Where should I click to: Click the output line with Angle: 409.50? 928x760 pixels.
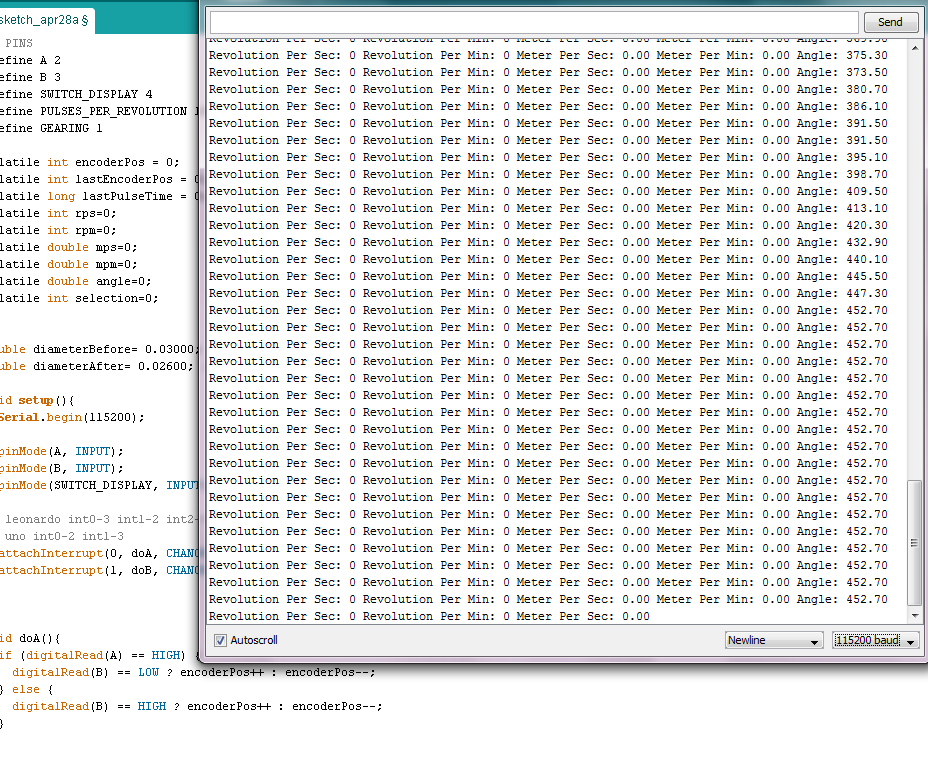pos(548,192)
